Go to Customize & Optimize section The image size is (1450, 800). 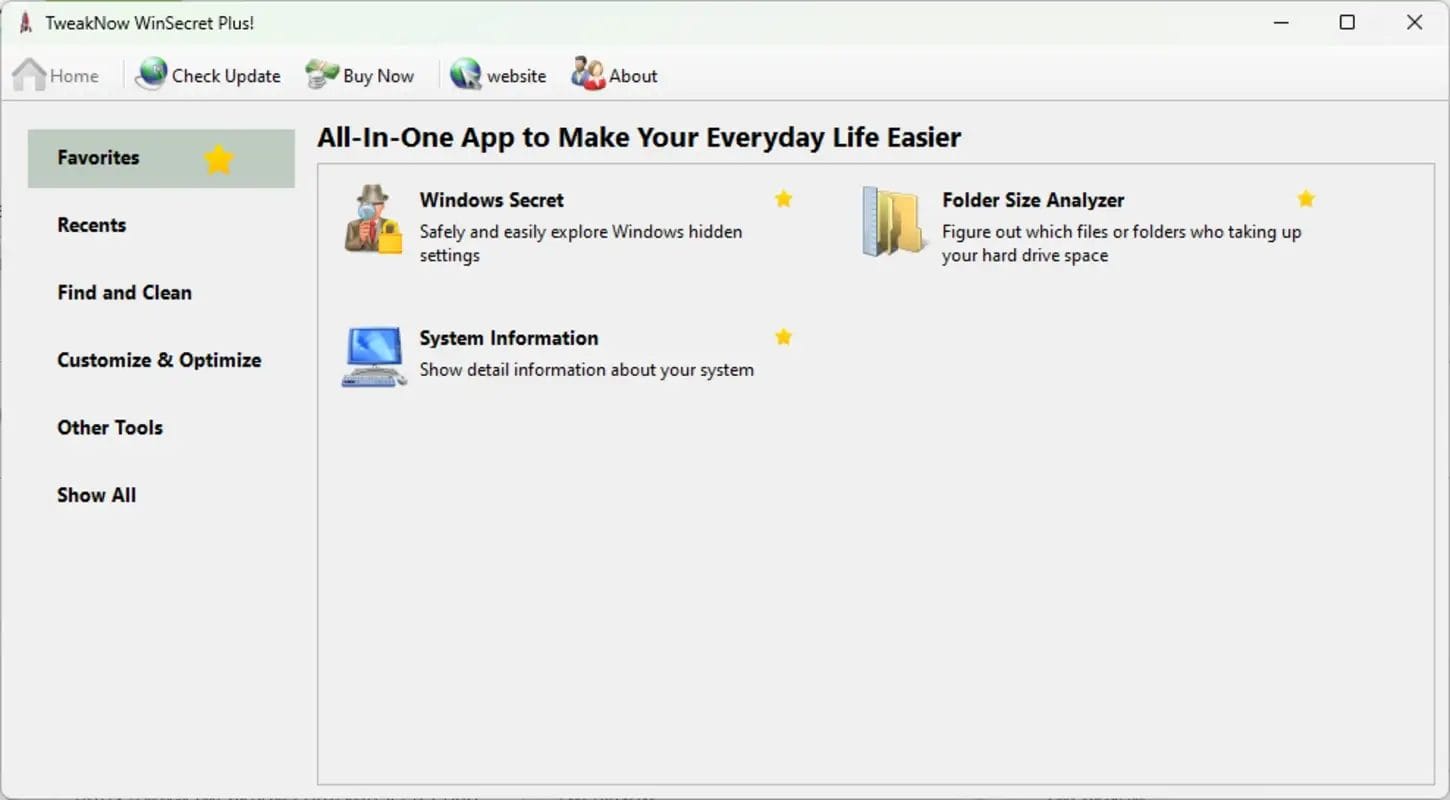(x=159, y=360)
